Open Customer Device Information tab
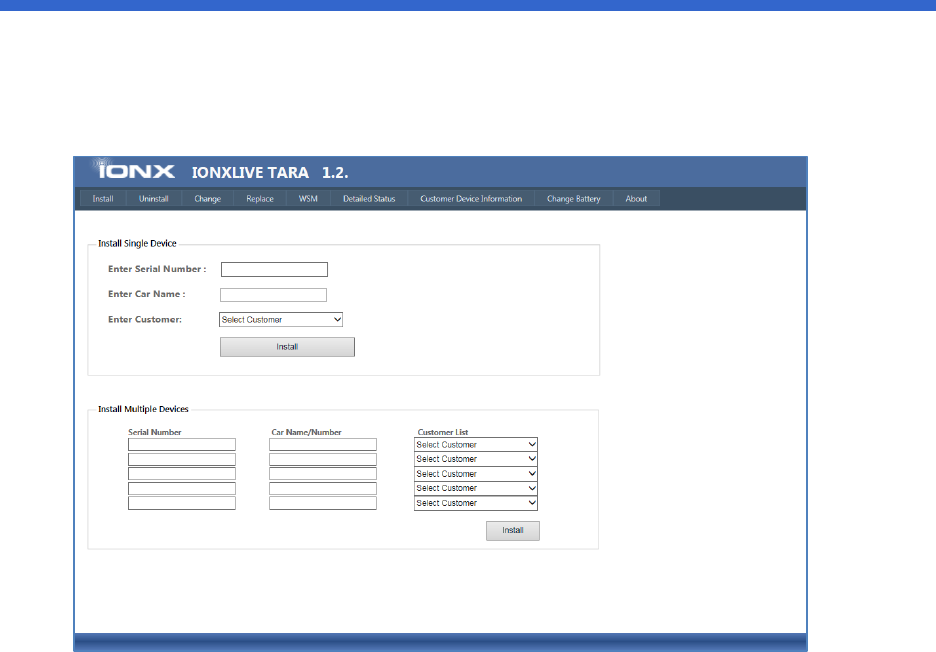The height and width of the screenshot is (652, 936). 471,199
